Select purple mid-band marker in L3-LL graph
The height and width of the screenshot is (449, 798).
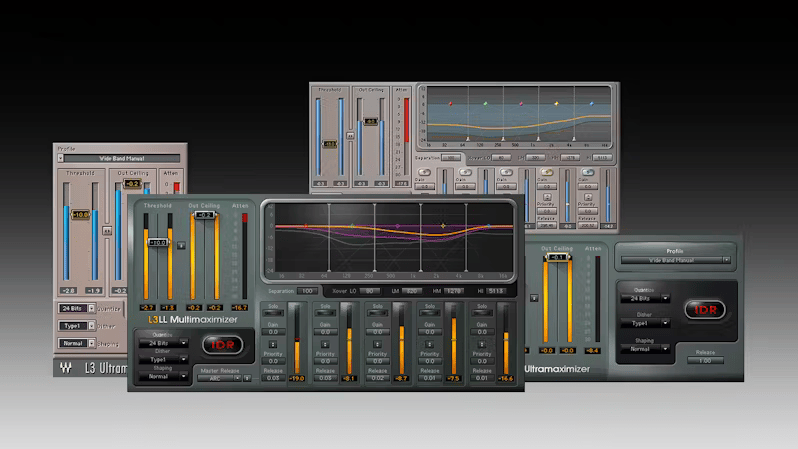click(x=397, y=226)
